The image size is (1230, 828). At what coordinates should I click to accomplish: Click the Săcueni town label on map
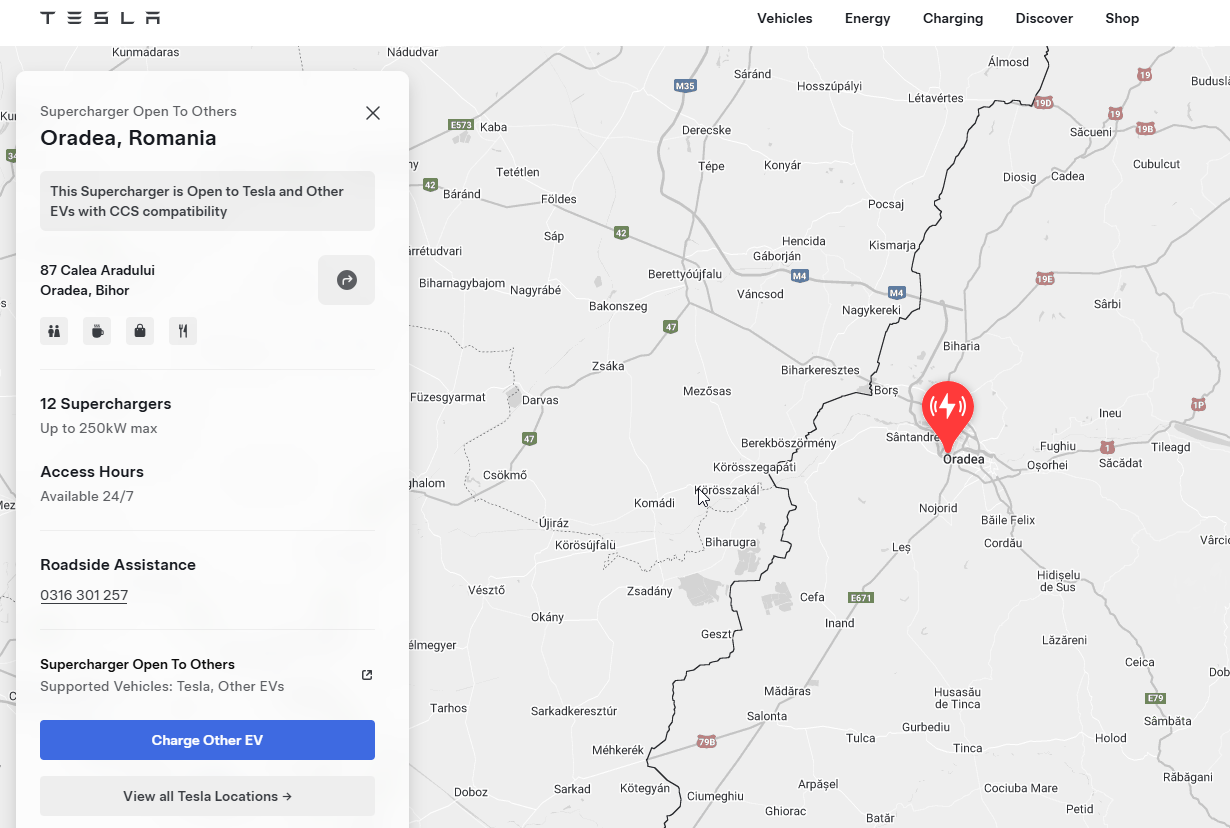click(x=1090, y=132)
